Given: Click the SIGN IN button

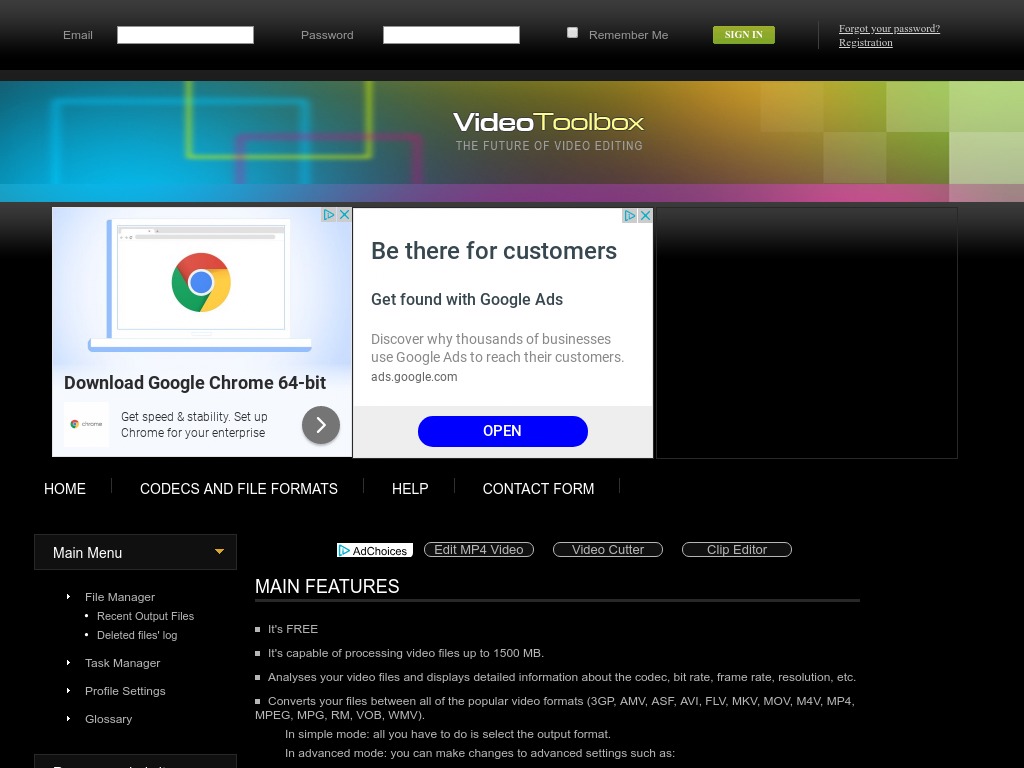Looking at the screenshot, I should 744,35.
